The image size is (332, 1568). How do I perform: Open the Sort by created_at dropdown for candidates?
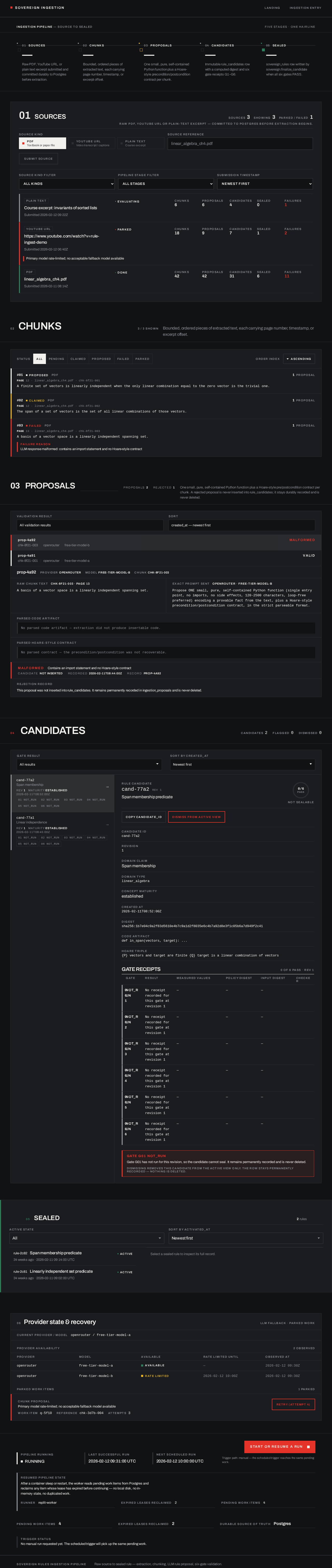coord(243,764)
